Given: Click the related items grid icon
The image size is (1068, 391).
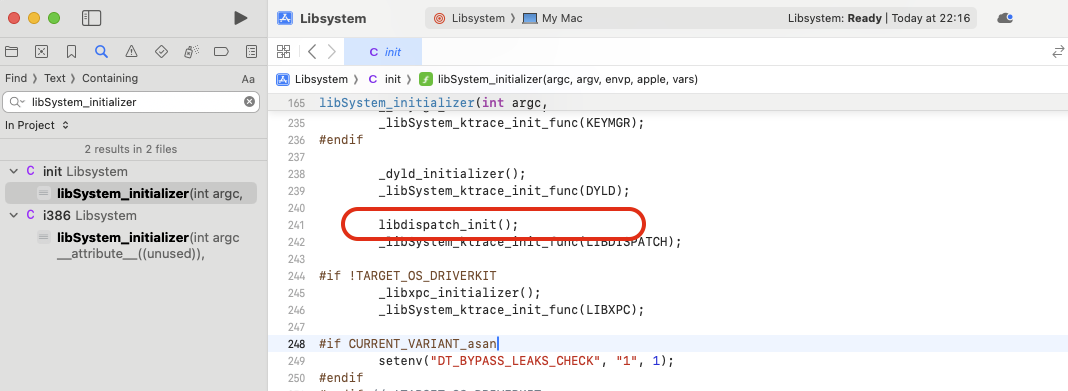Looking at the screenshot, I should tap(283, 51).
